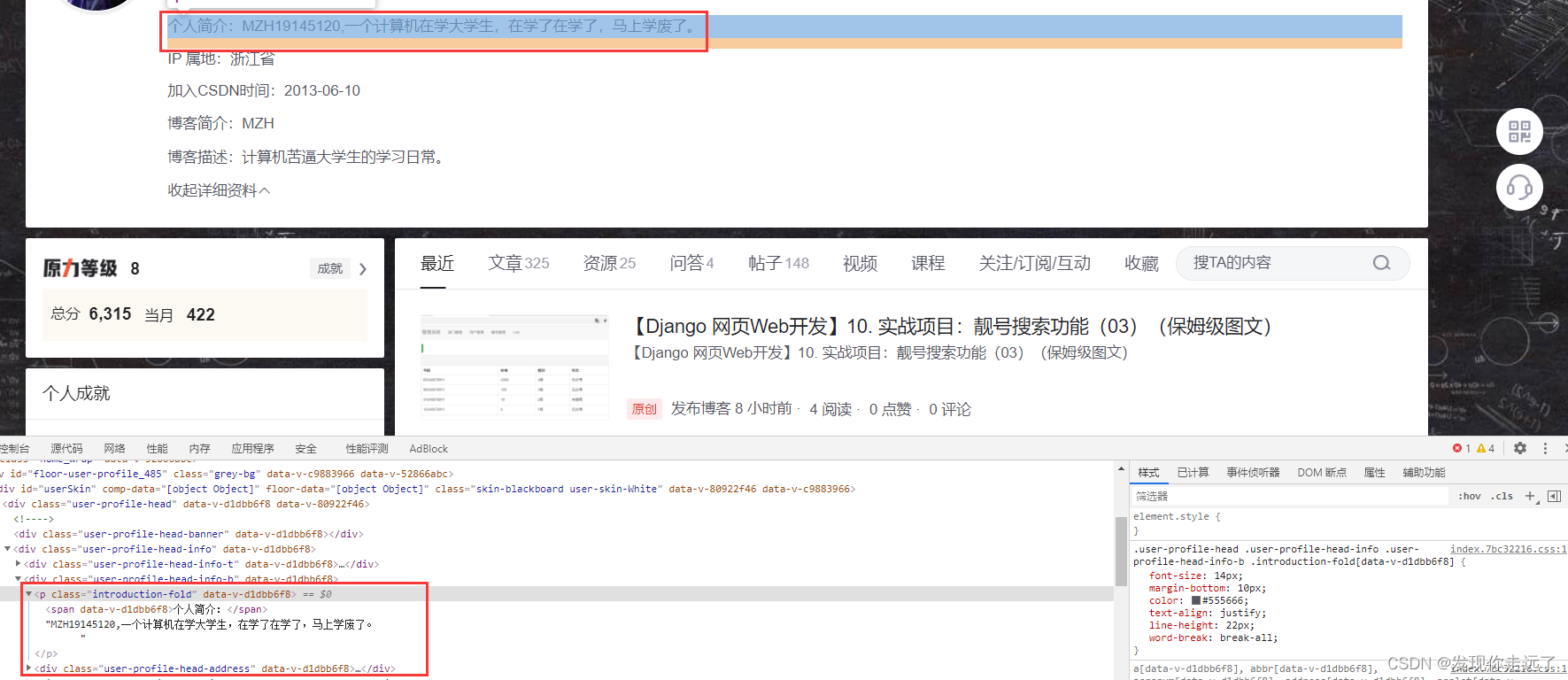
Task: Collapse the introduction-fold p node
Action: point(28,594)
